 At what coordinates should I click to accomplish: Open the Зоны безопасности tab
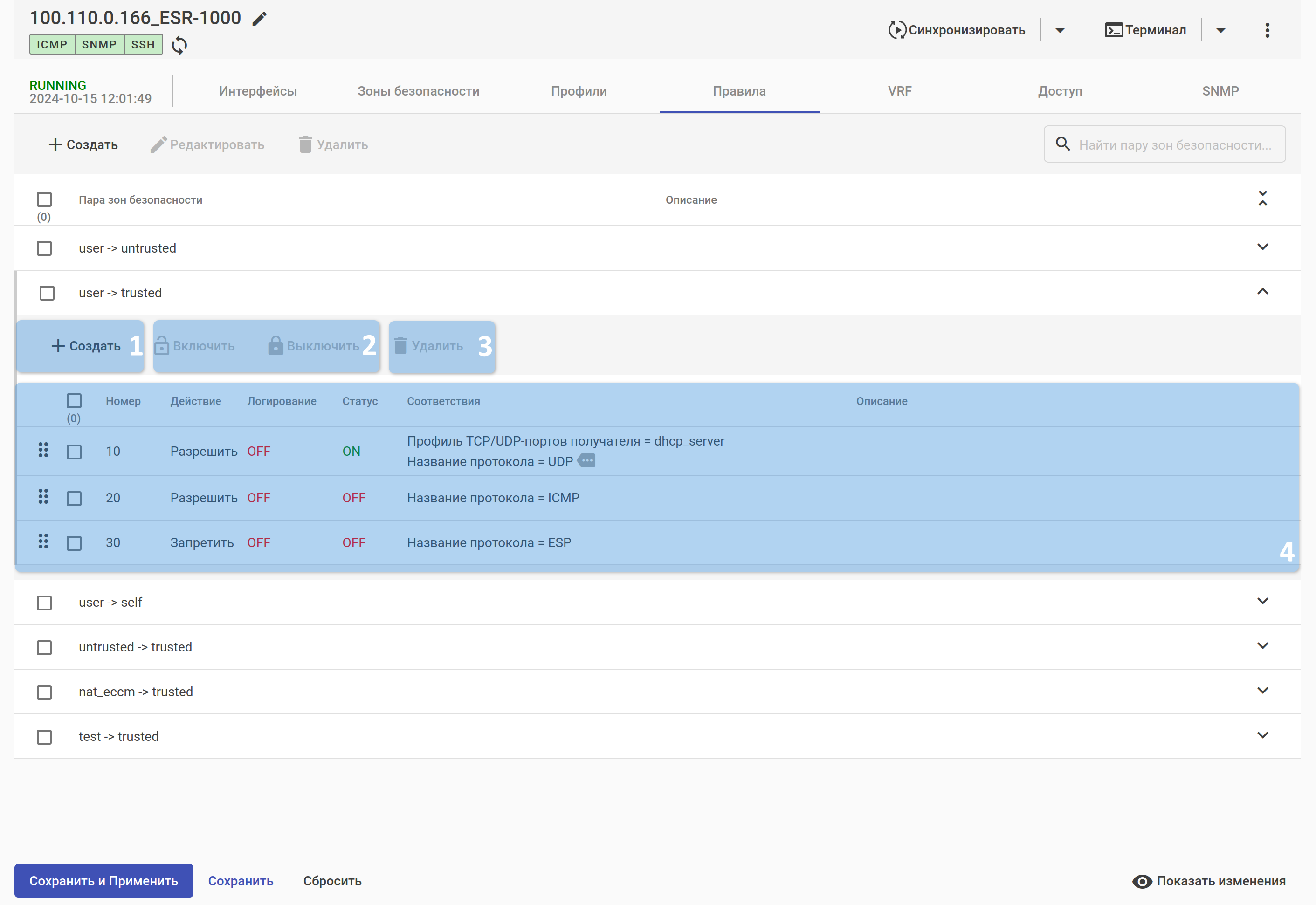point(418,91)
